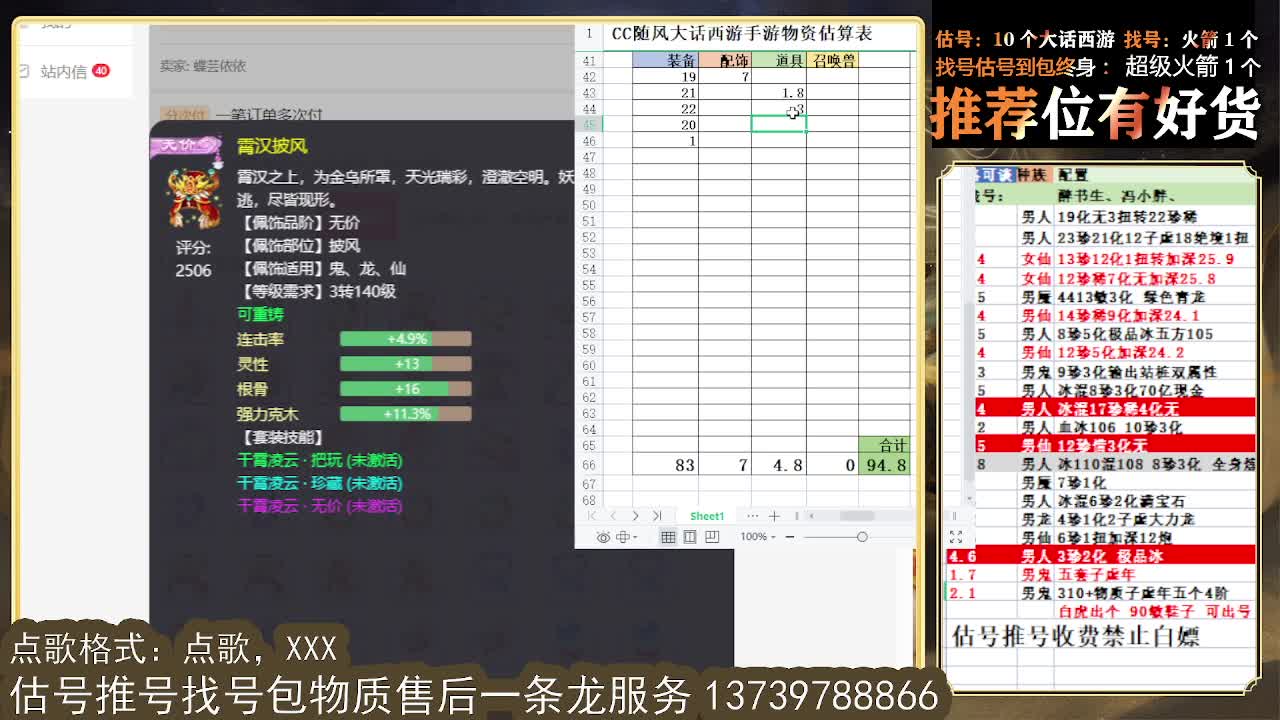Open the sheet list ellipsis
This screenshot has width=1280, height=720.
pos(752,516)
